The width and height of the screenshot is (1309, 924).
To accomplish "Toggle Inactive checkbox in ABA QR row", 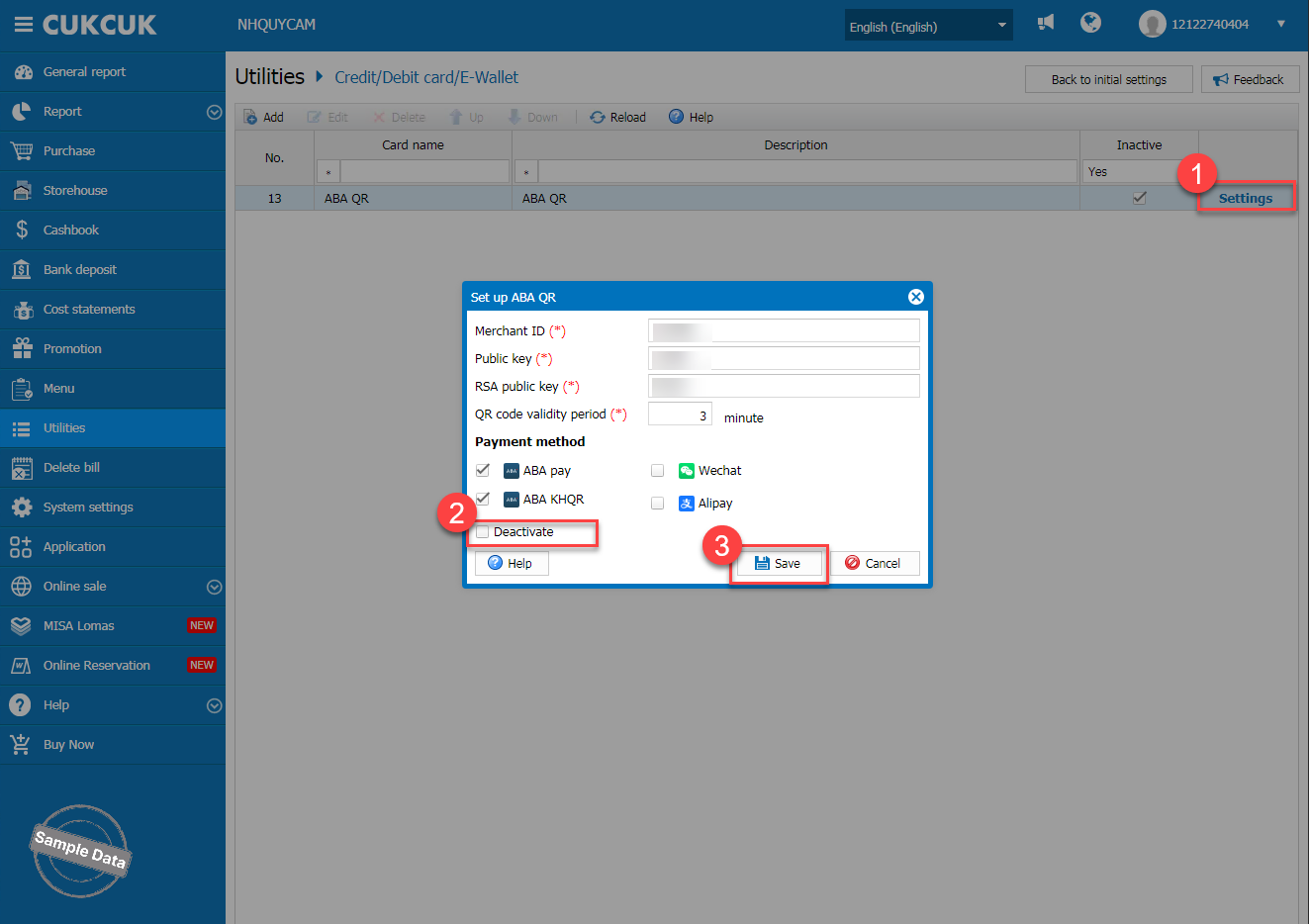I will (x=1139, y=198).
